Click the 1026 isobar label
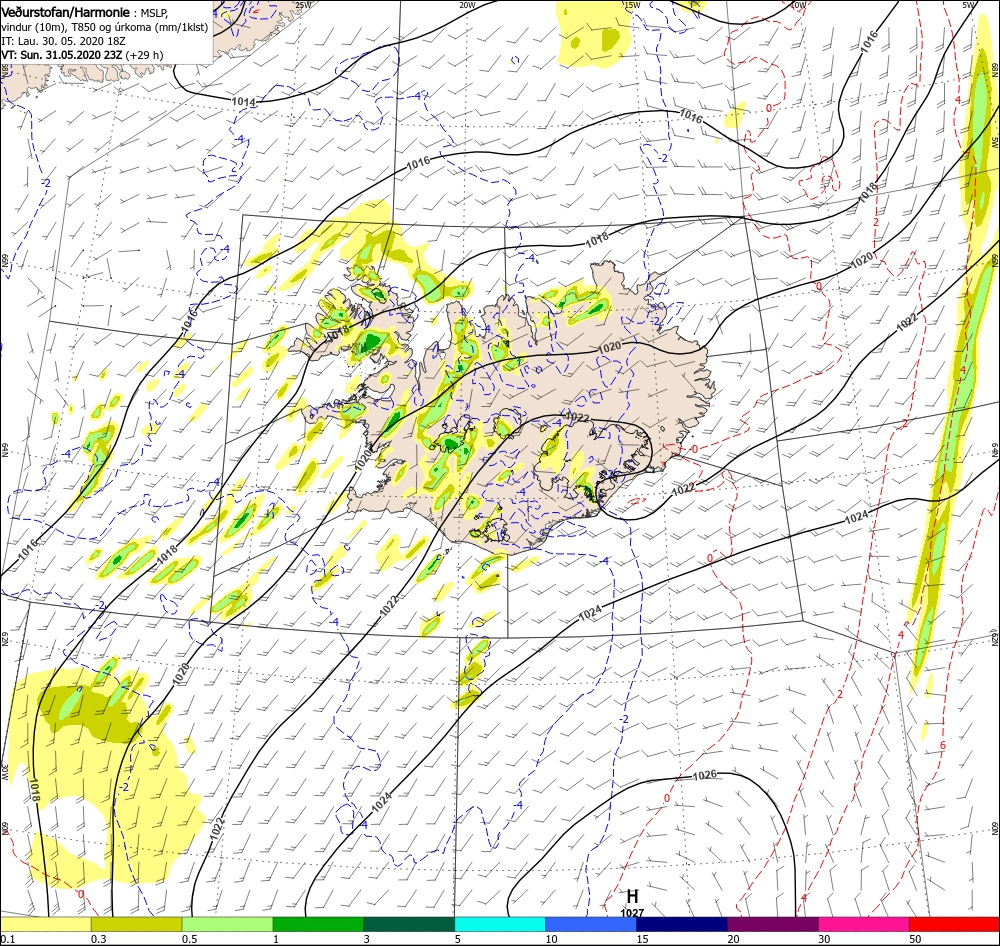1000x946 pixels. (x=705, y=775)
